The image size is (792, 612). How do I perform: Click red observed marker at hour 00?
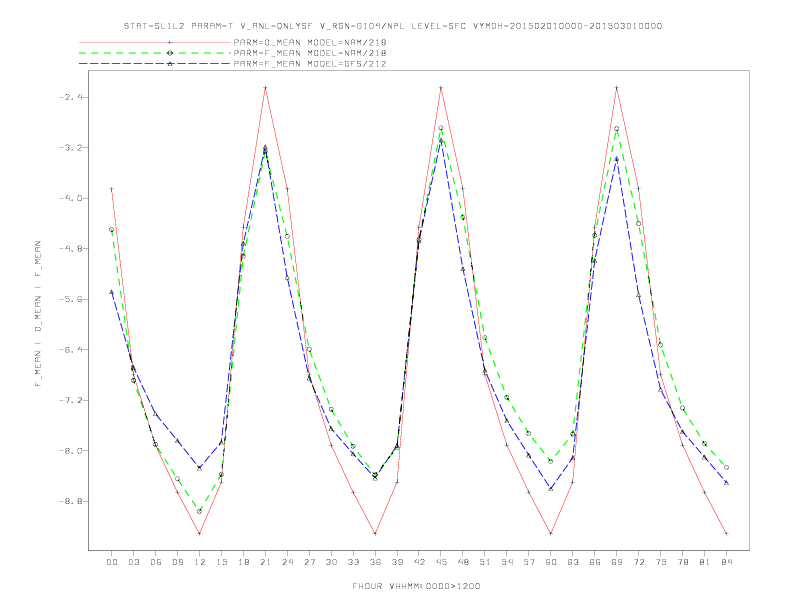112,189
